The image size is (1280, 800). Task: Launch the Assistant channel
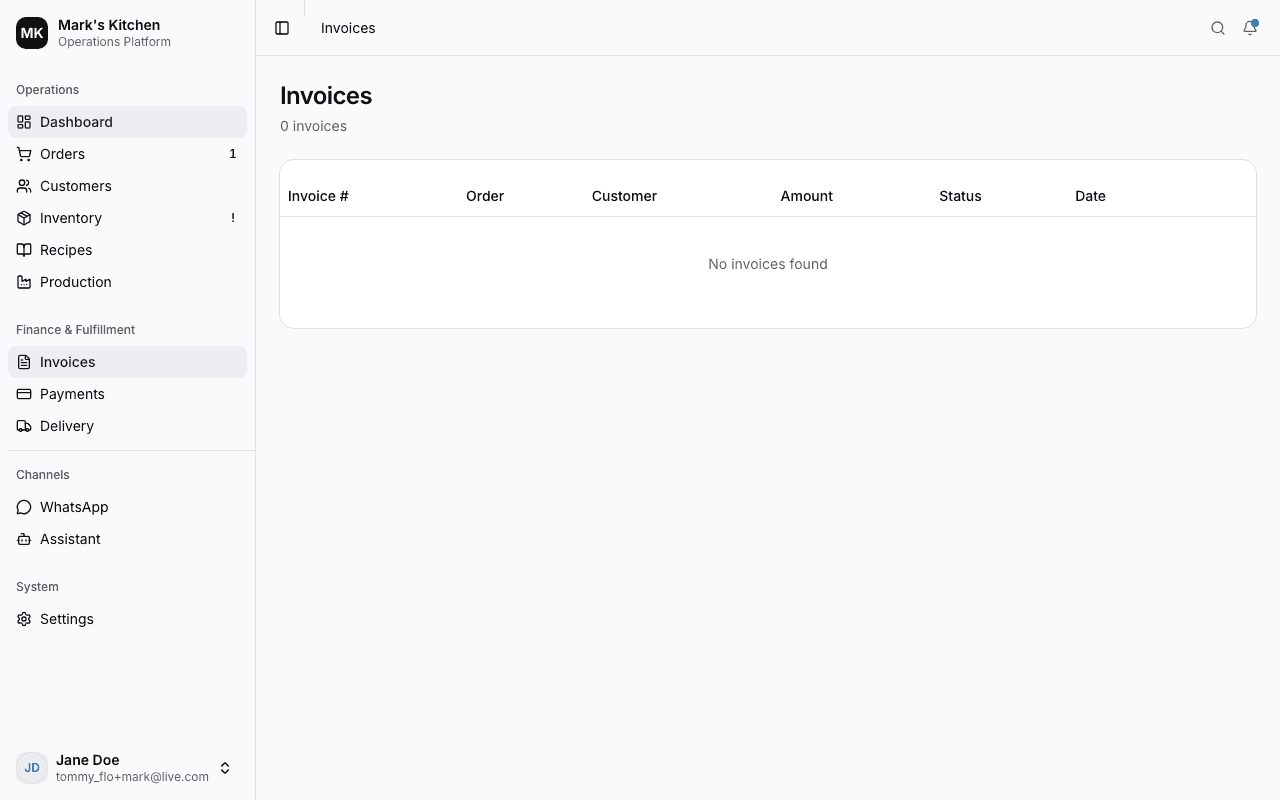coord(69,539)
